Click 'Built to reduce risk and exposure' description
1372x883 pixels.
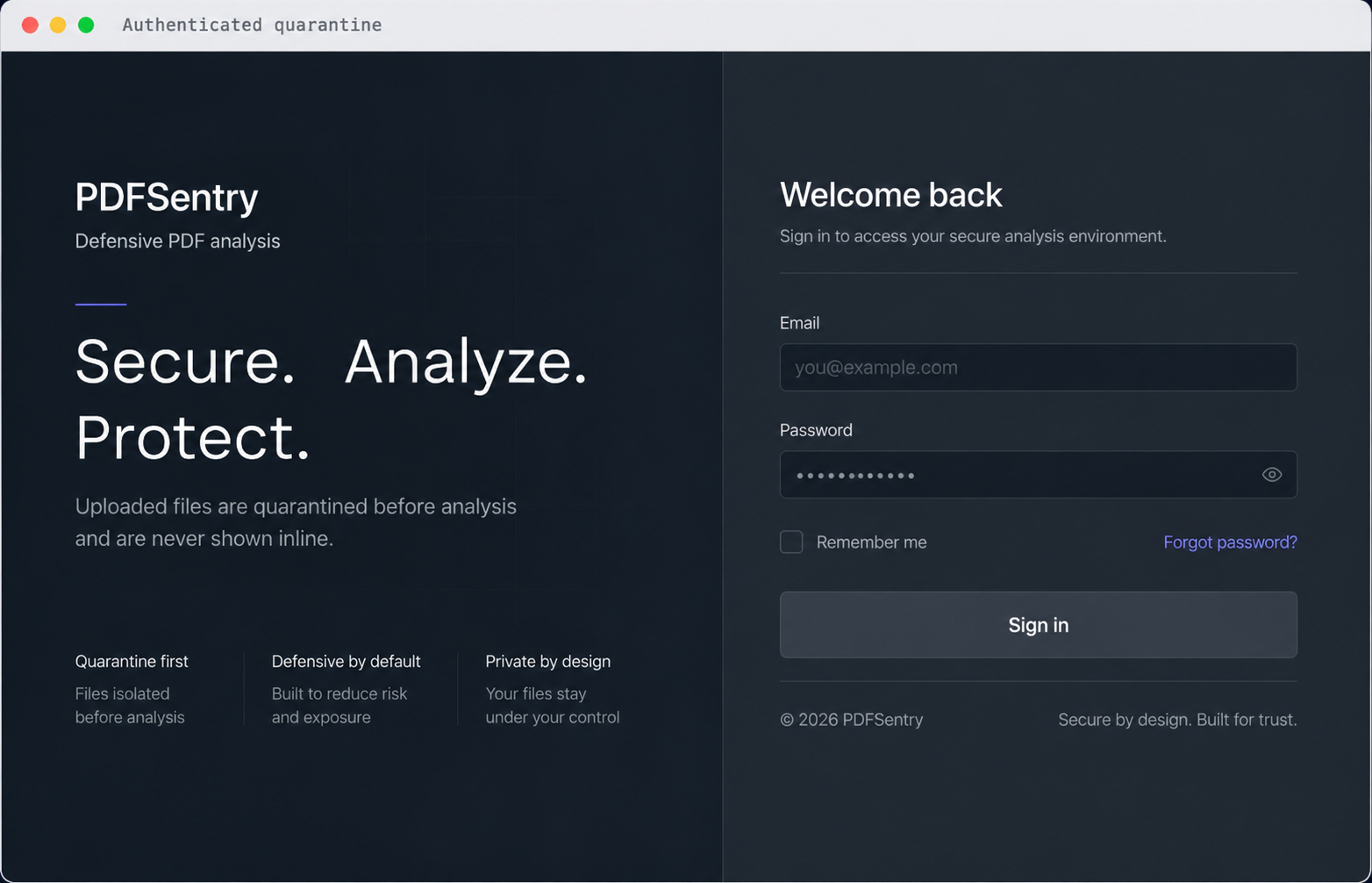339,705
